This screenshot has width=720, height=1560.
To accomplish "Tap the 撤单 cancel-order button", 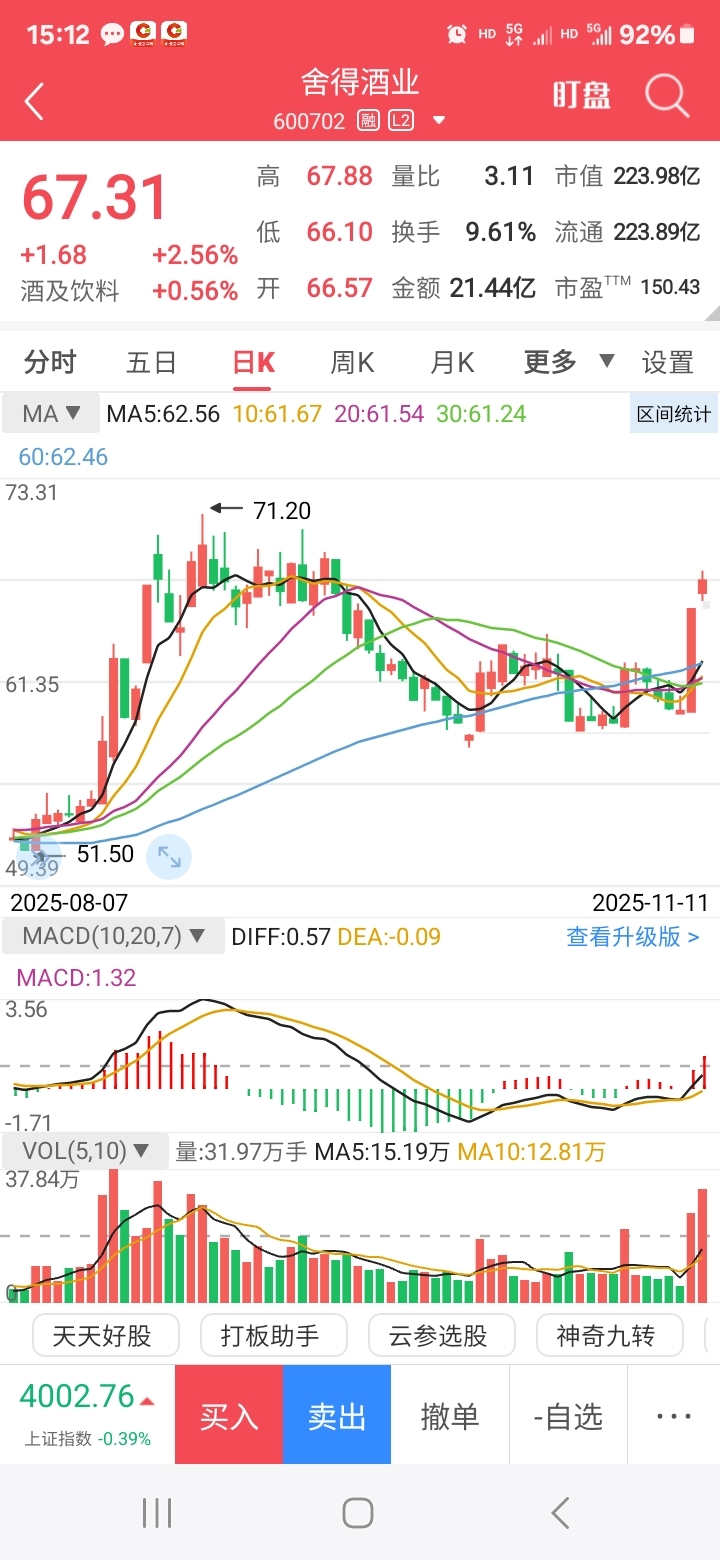I will [450, 1415].
